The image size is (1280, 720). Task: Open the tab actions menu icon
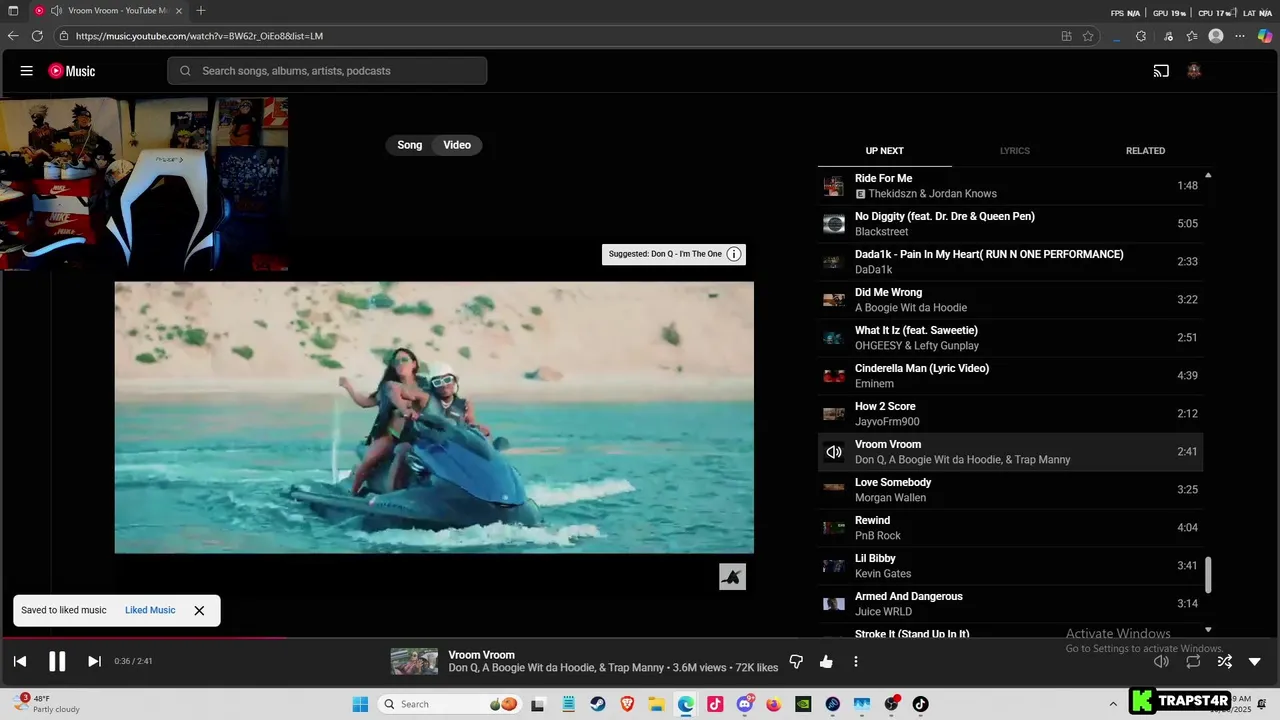[13, 11]
